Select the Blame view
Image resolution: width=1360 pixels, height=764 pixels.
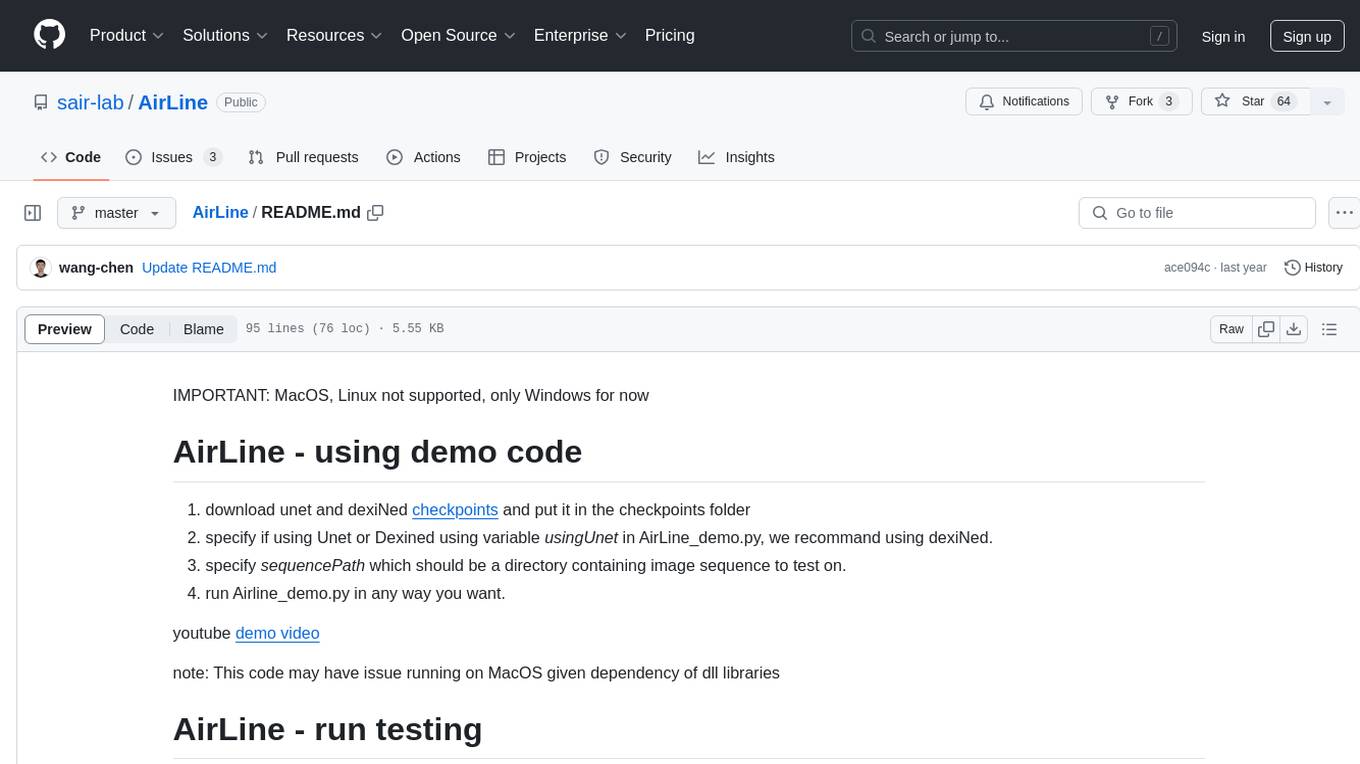pyautogui.click(x=204, y=329)
